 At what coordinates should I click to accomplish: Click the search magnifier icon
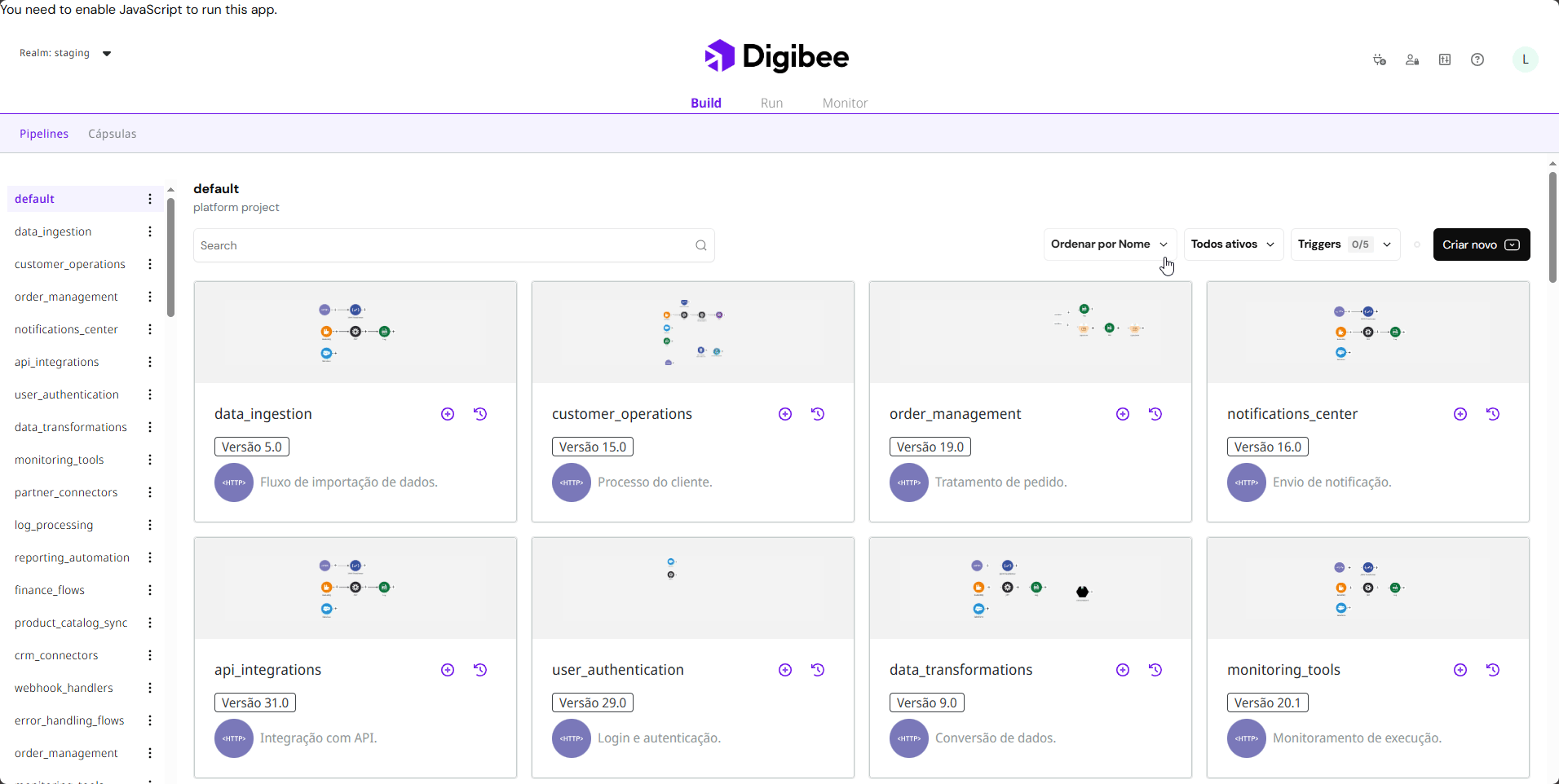tap(700, 245)
